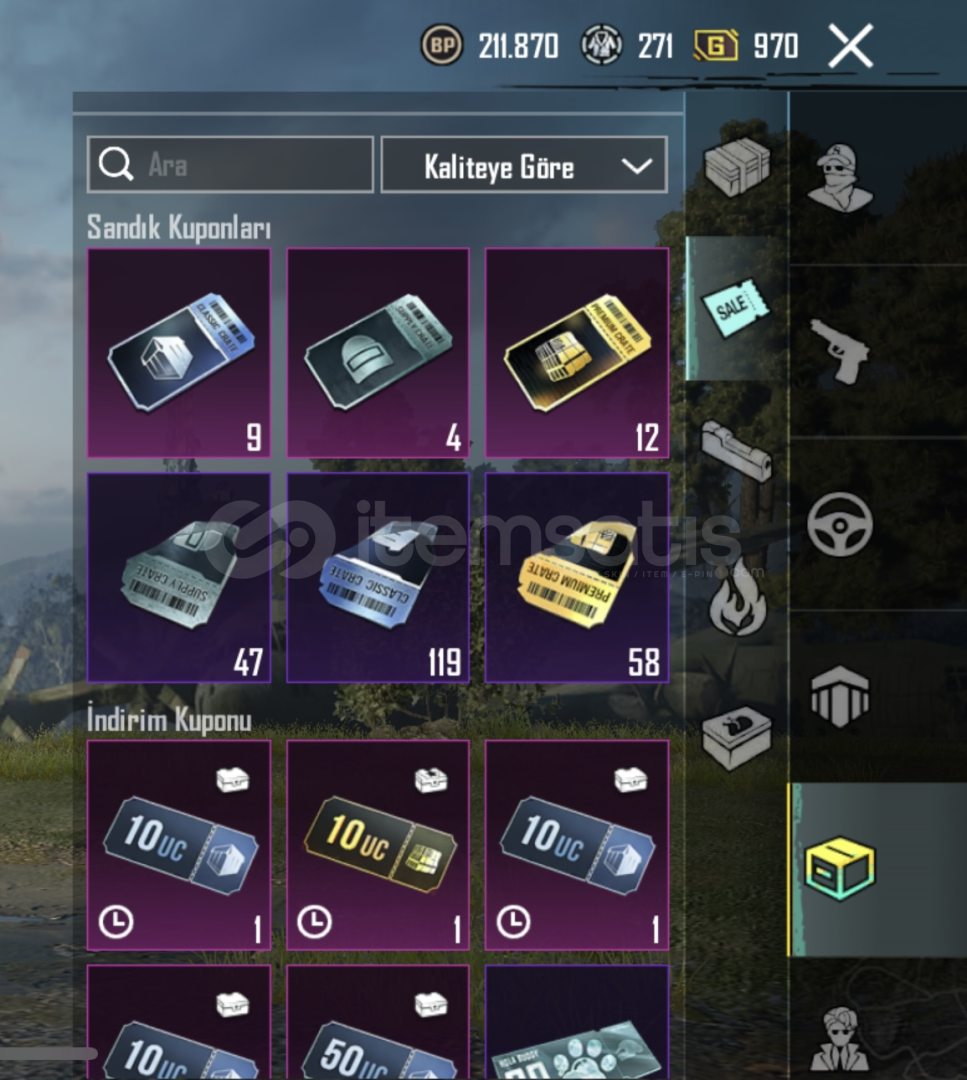This screenshot has height=1080, width=967.
Task: Click the gold G currency icon
Action: 716,46
